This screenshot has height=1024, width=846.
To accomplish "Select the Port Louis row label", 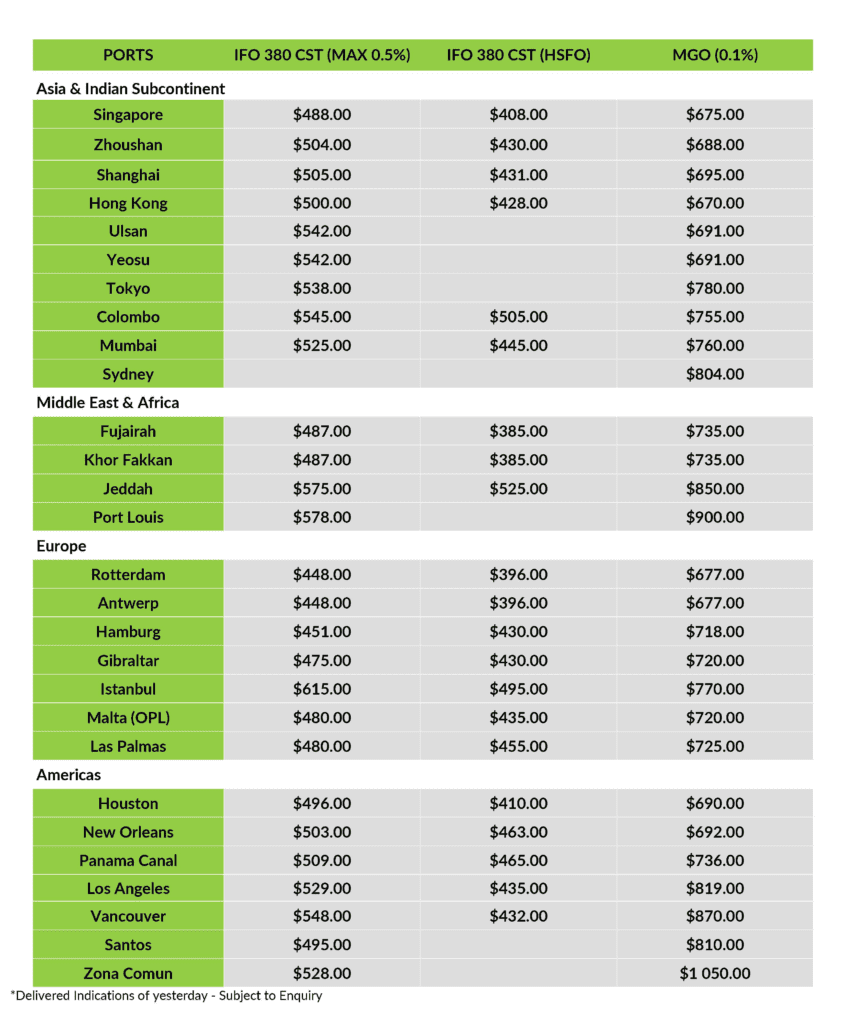I will (x=128, y=517).
